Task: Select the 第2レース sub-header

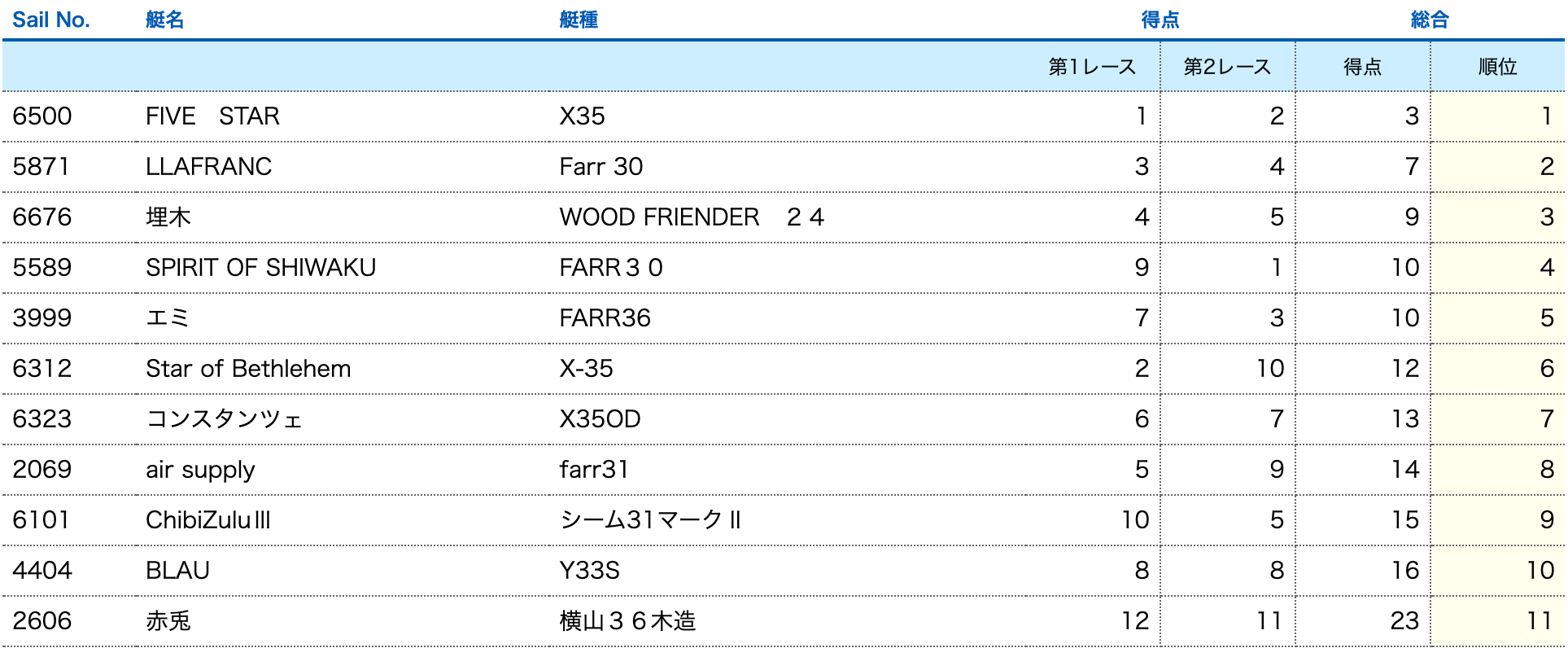Action: [1227, 67]
